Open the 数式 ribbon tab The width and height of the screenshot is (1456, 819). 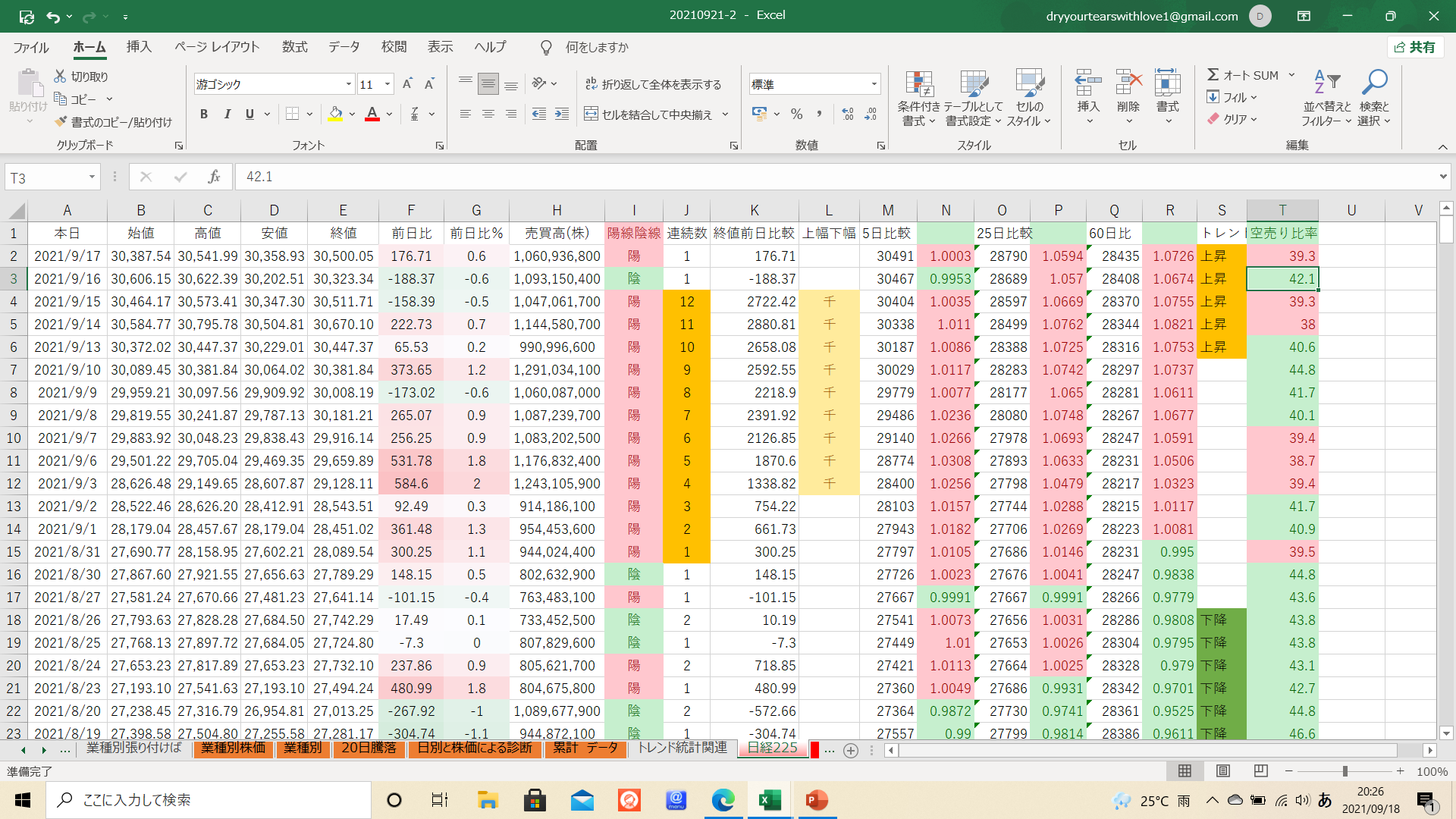(x=294, y=47)
